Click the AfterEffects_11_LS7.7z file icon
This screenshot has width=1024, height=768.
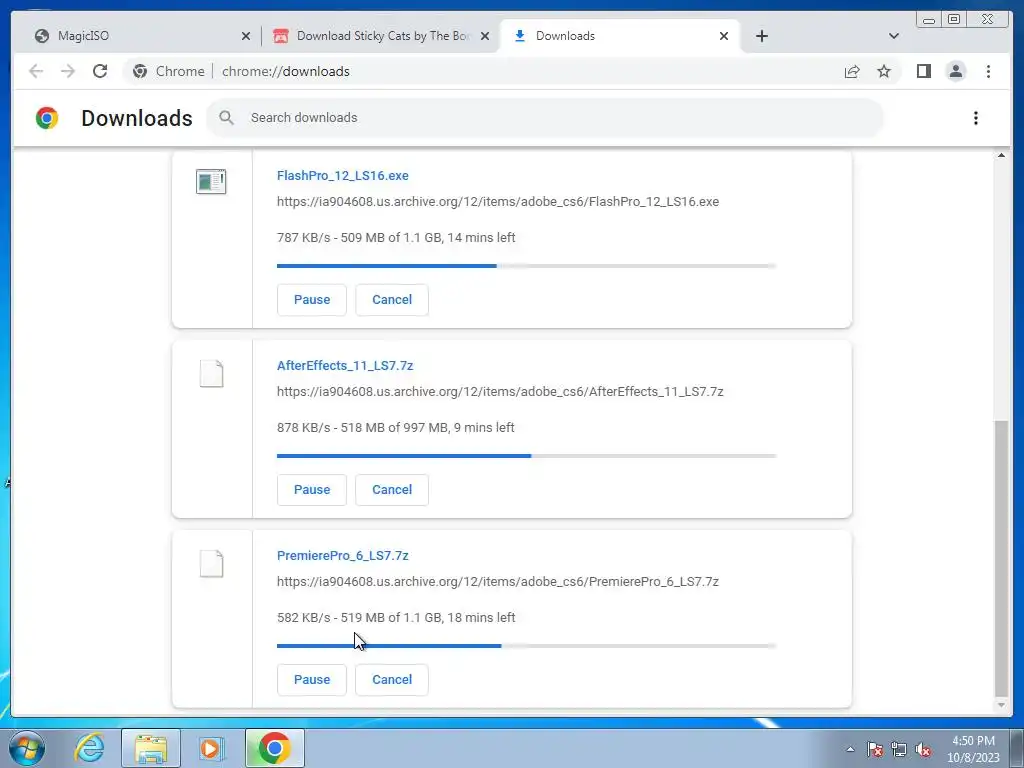pyautogui.click(x=211, y=374)
